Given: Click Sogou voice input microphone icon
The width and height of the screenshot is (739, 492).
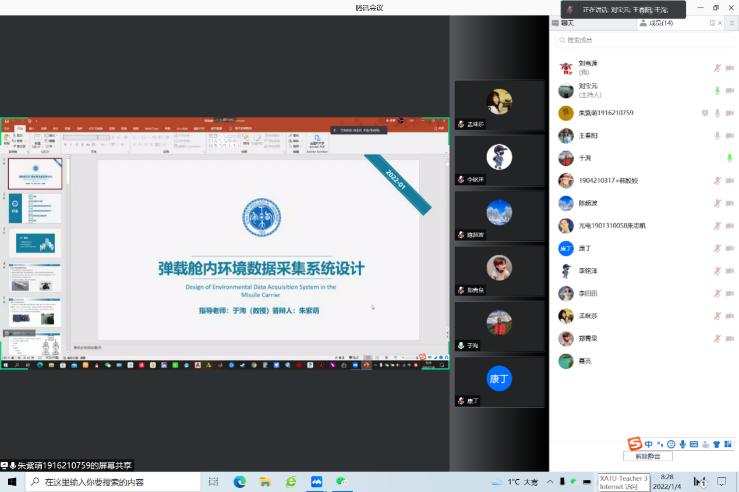Looking at the screenshot, I should [682, 443].
